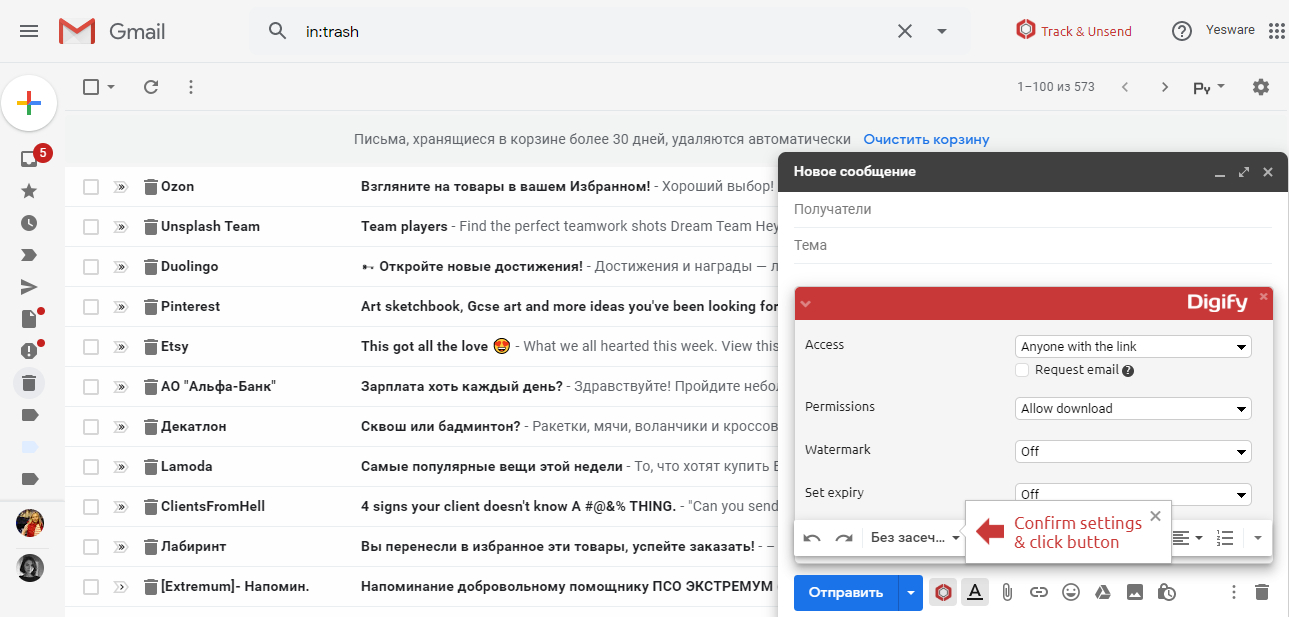Open the select-all dropdown arrow

(x=111, y=87)
